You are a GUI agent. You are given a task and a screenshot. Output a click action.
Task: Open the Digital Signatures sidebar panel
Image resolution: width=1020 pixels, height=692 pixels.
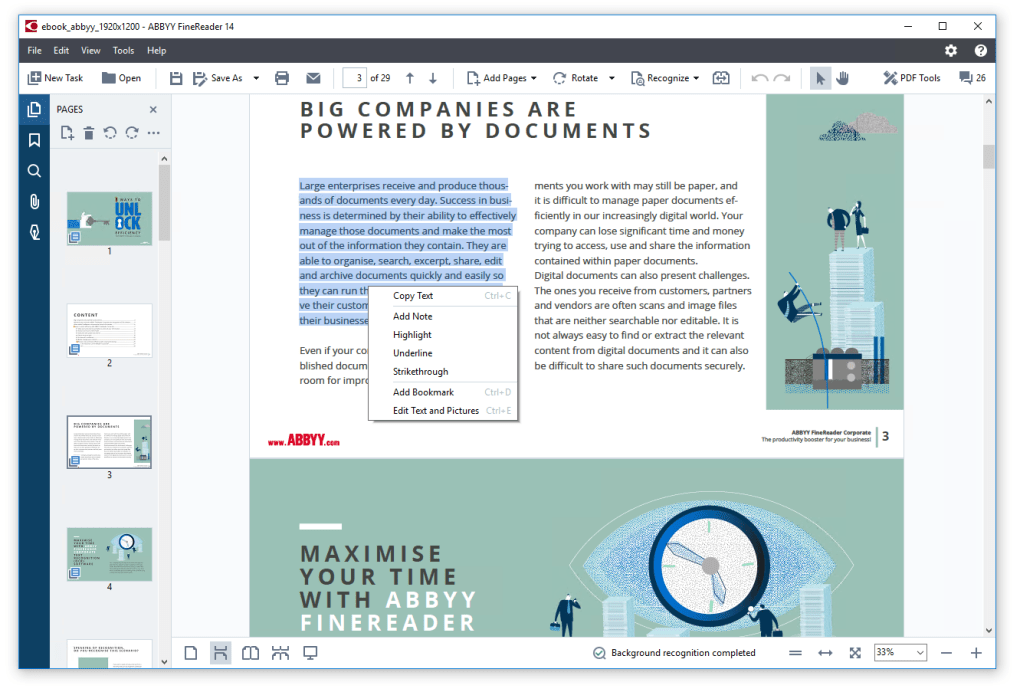(x=34, y=232)
